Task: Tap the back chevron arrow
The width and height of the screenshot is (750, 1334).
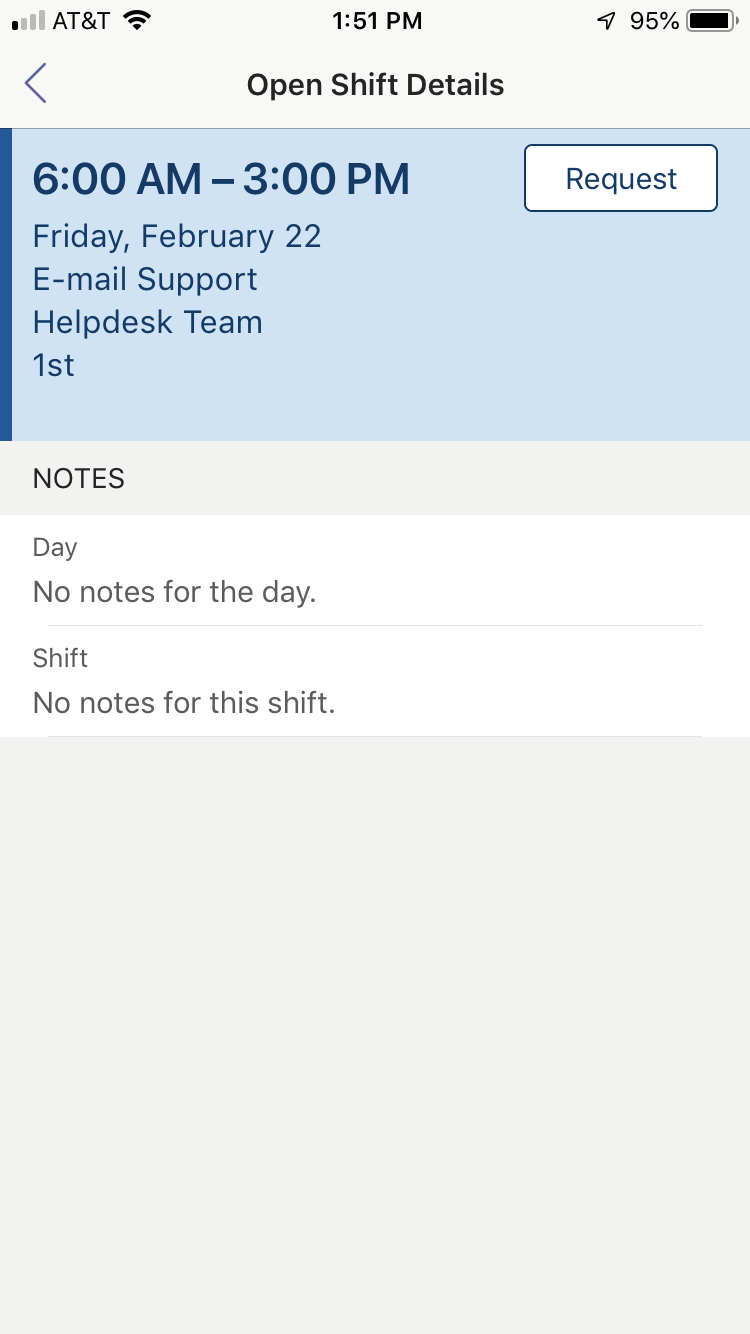Action: point(36,84)
